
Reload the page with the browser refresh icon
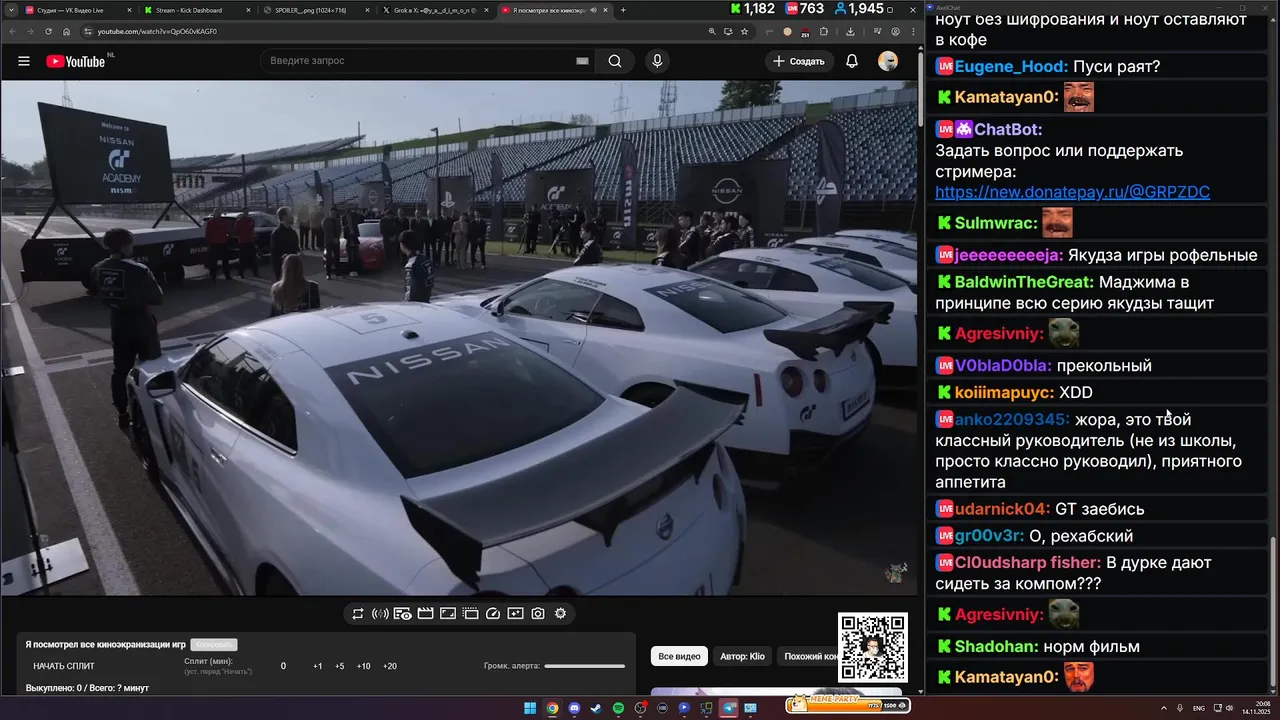pos(48,32)
